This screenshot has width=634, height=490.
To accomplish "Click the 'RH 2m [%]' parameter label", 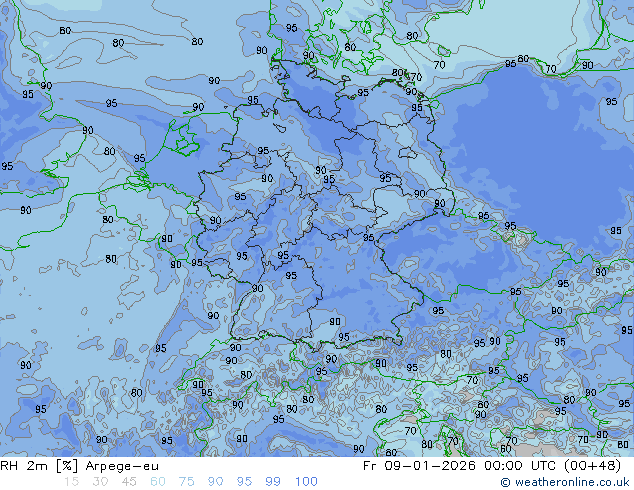I will click(39, 466).
